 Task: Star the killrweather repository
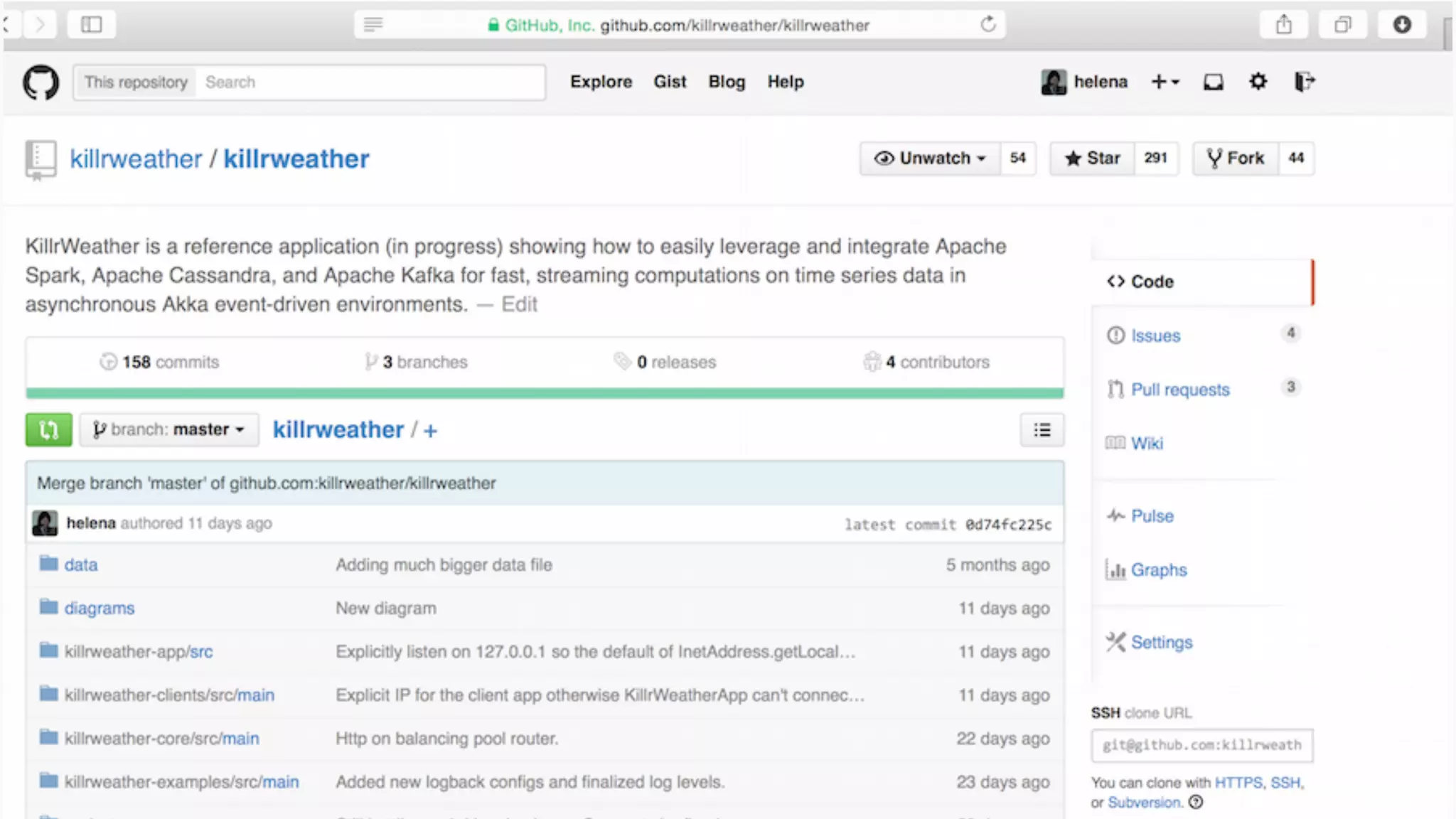pos(1092,158)
